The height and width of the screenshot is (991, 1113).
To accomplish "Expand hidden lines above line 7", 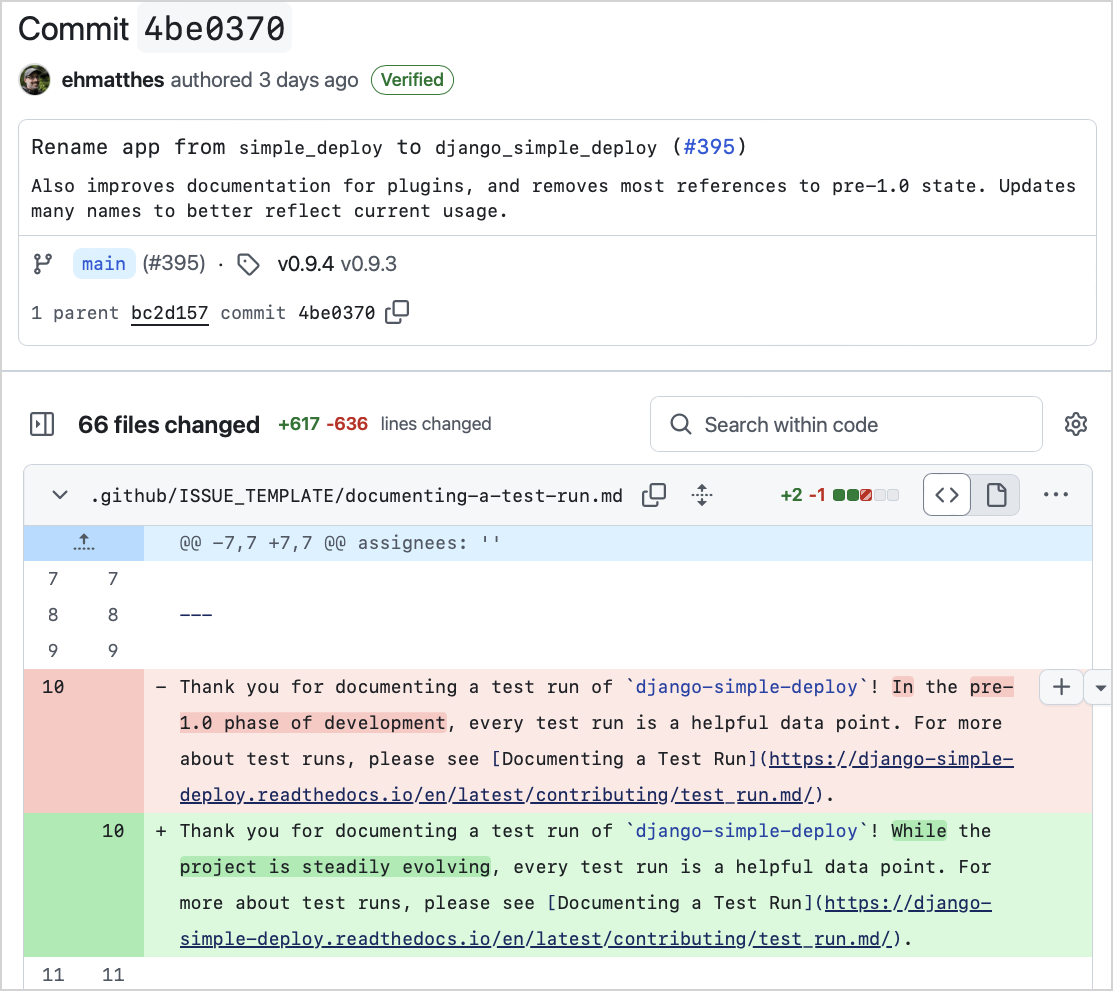I will [84, 543].
